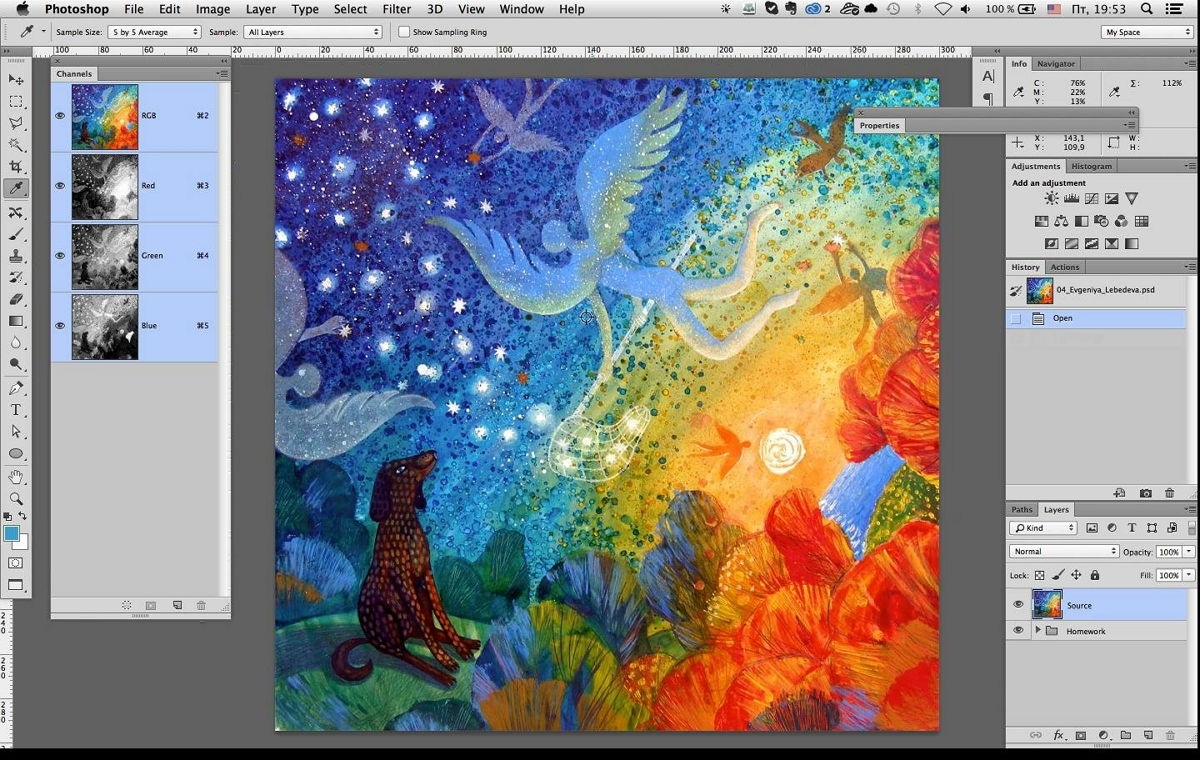
Task: Add a layer mask
Action: [x=1081, y=735]
